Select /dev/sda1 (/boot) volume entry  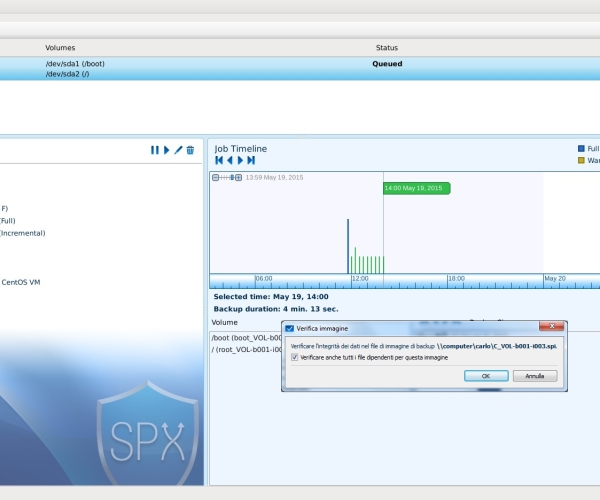pyautogui.click(x=75, y=64)
